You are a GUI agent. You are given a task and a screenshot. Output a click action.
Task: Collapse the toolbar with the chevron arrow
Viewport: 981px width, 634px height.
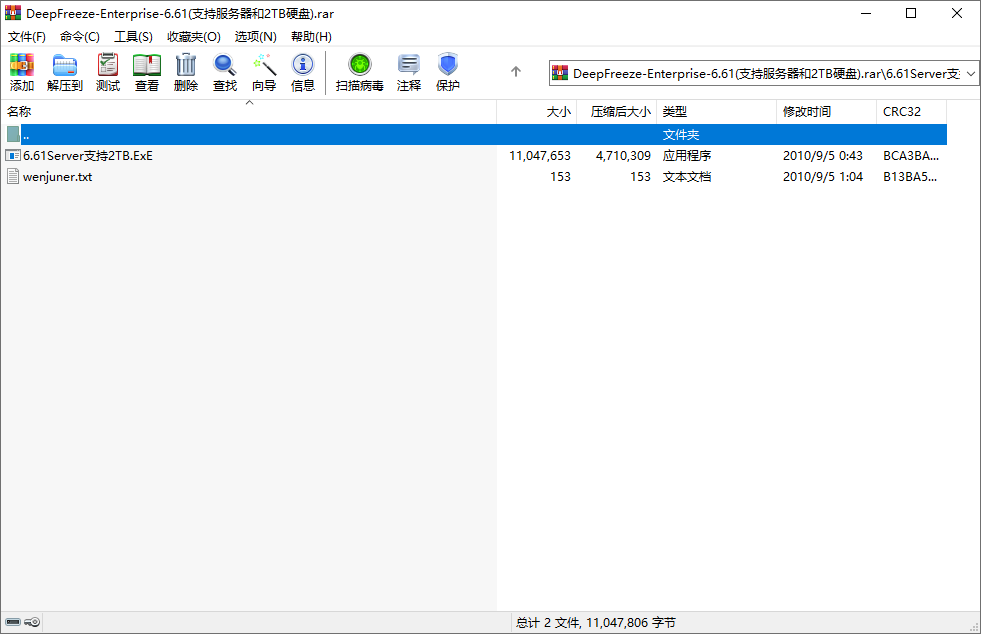click(249, 100)
